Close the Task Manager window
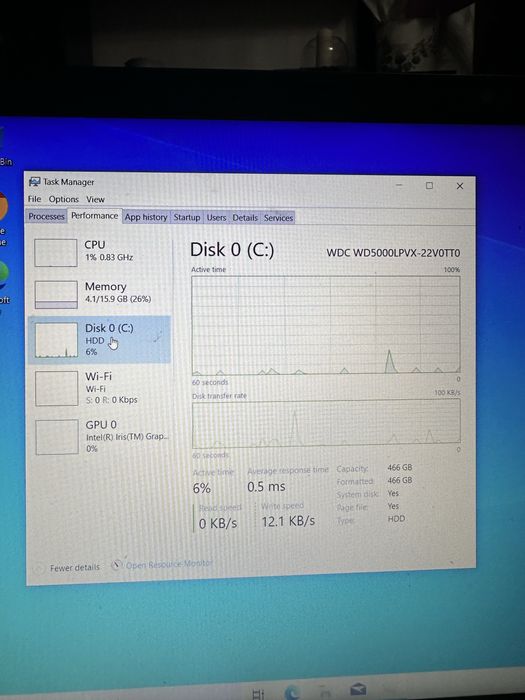This screenshot has width=525, height=700. coord(460,186)
